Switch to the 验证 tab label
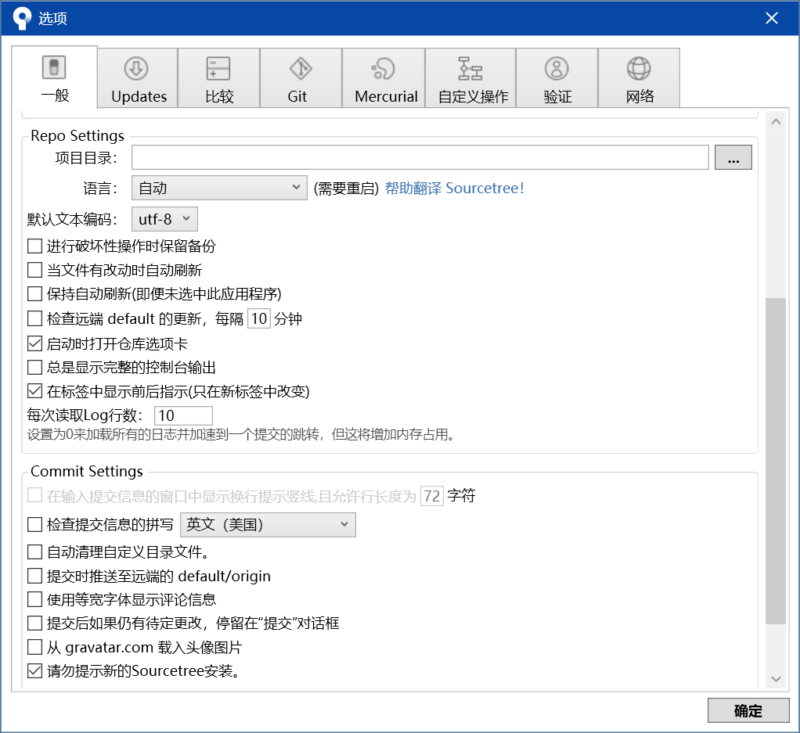This screenshot has height=733, width=800. 558,96
